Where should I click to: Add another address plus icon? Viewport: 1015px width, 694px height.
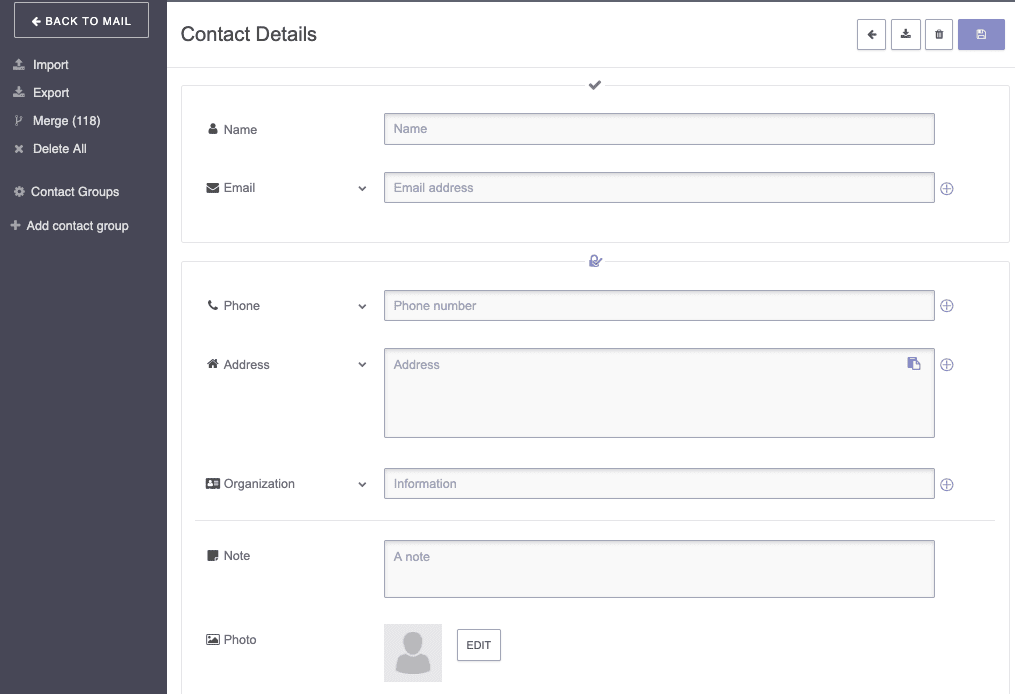click(946, 364)
